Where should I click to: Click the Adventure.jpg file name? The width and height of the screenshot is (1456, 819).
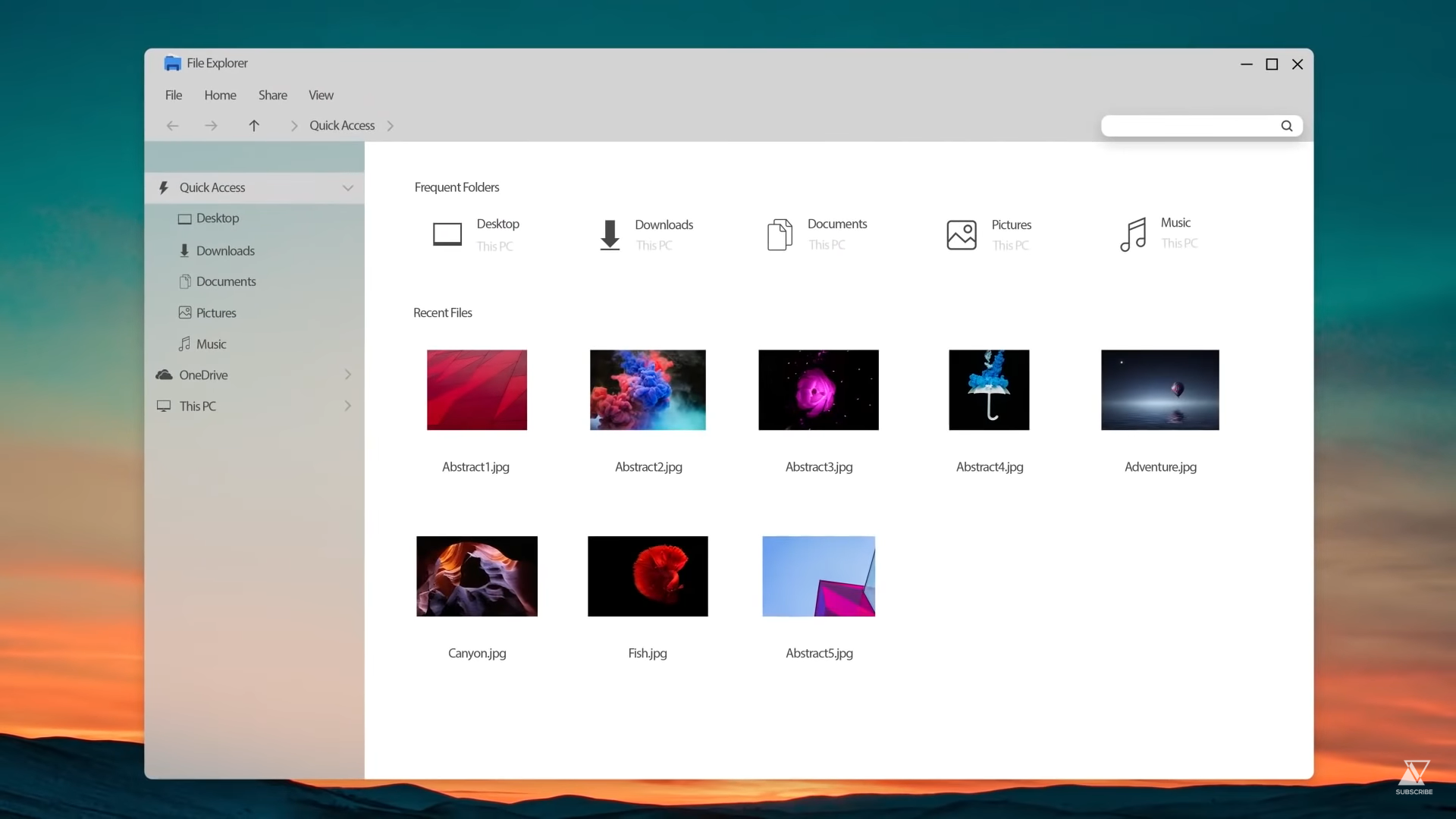click(1160, 467)
